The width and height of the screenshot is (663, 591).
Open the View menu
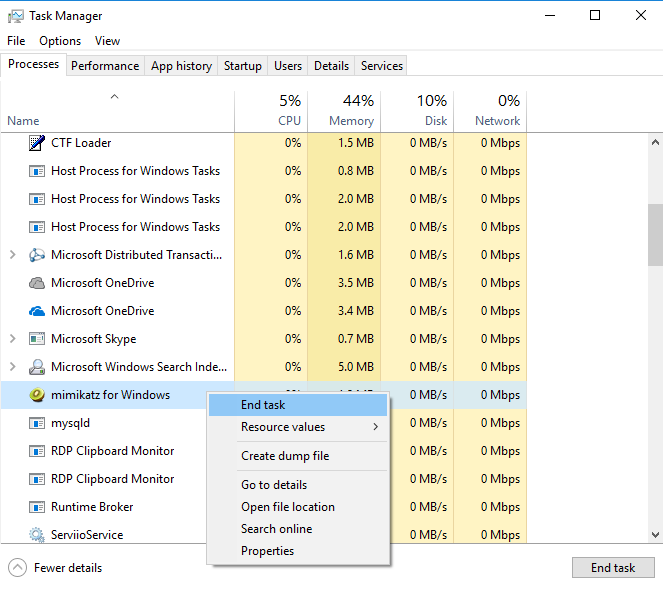(x=107, y=41)
